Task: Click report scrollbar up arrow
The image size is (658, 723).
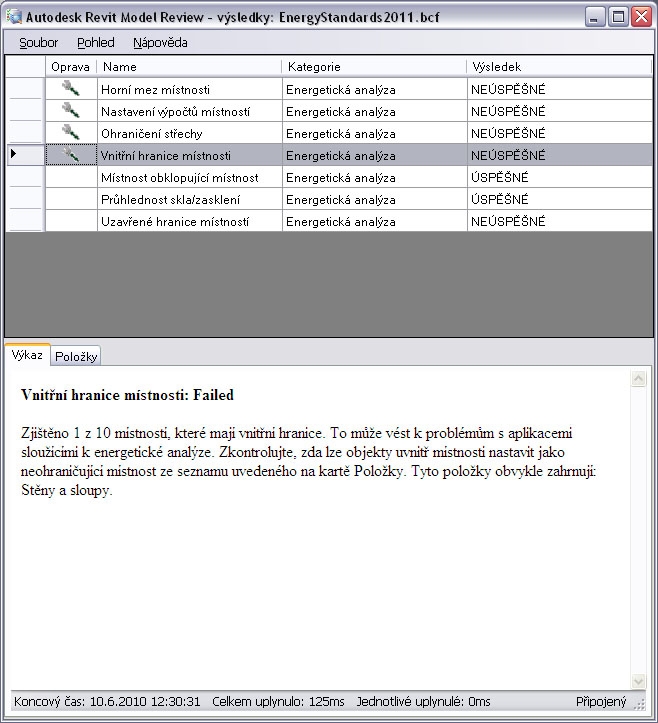Action: [639, 379]
